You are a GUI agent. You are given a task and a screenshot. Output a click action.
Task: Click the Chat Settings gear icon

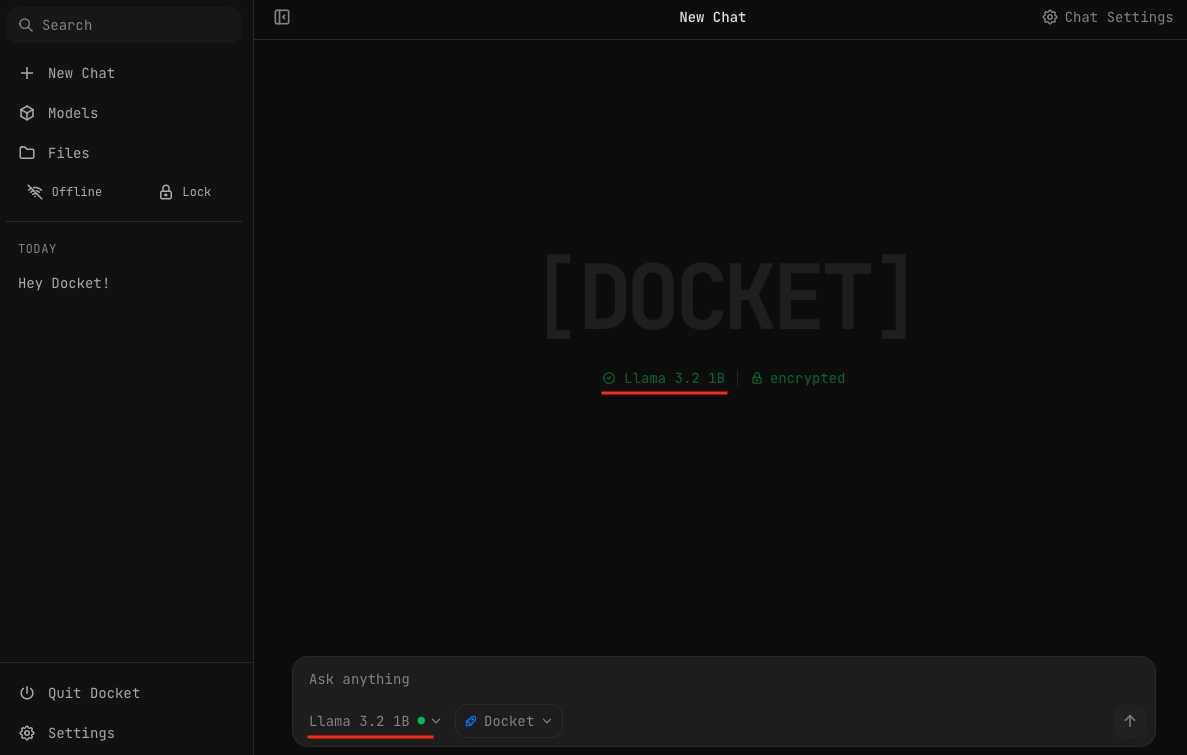click(x=1050, y=17)
